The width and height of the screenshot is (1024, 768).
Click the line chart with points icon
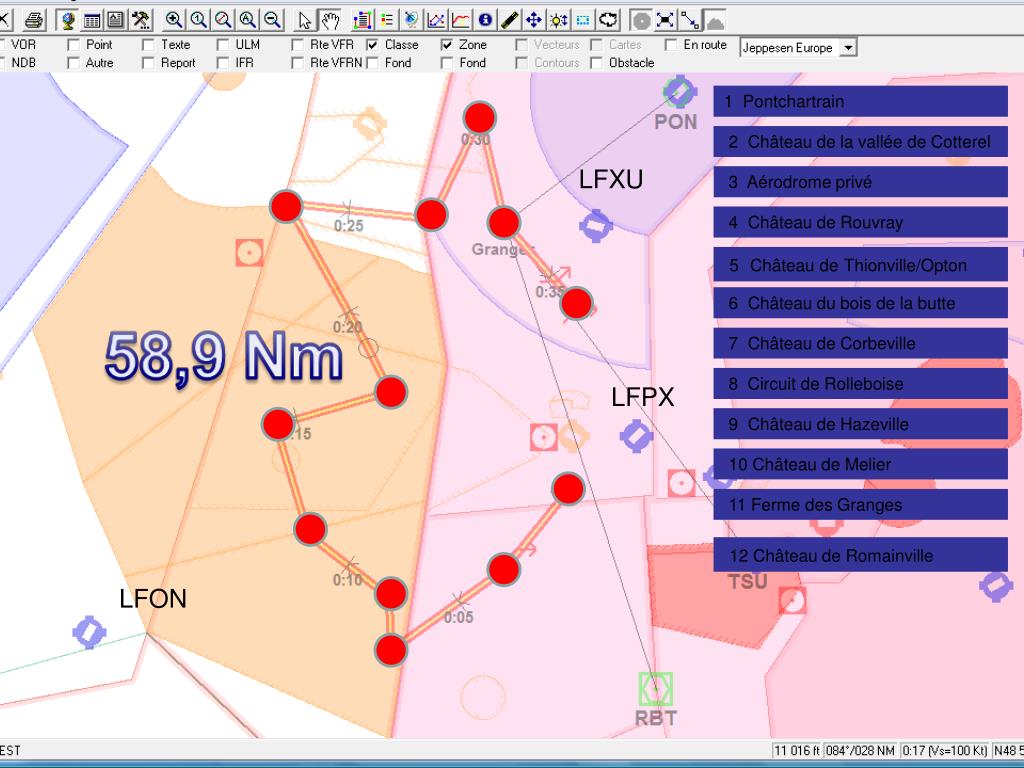coord(436,20)
